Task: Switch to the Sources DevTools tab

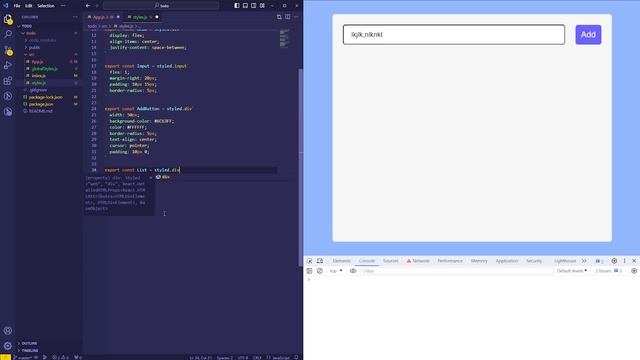Action: pos(390,261)
